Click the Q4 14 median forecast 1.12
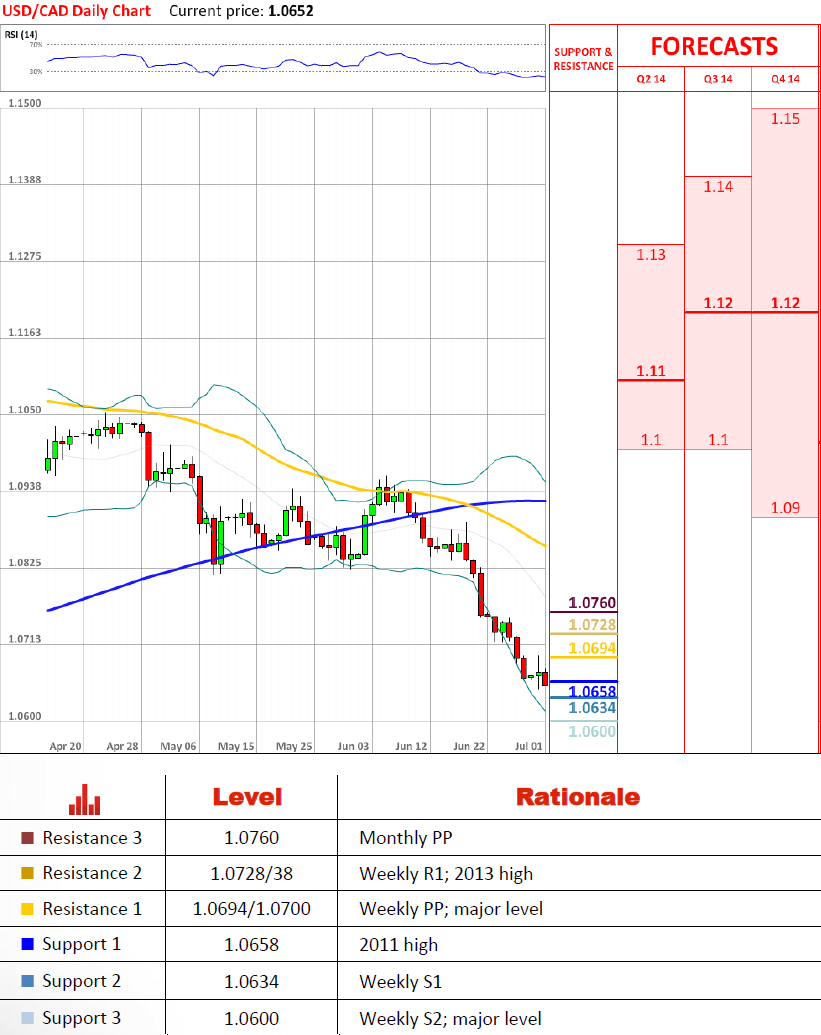821x1035 pixels. point(785,303)
